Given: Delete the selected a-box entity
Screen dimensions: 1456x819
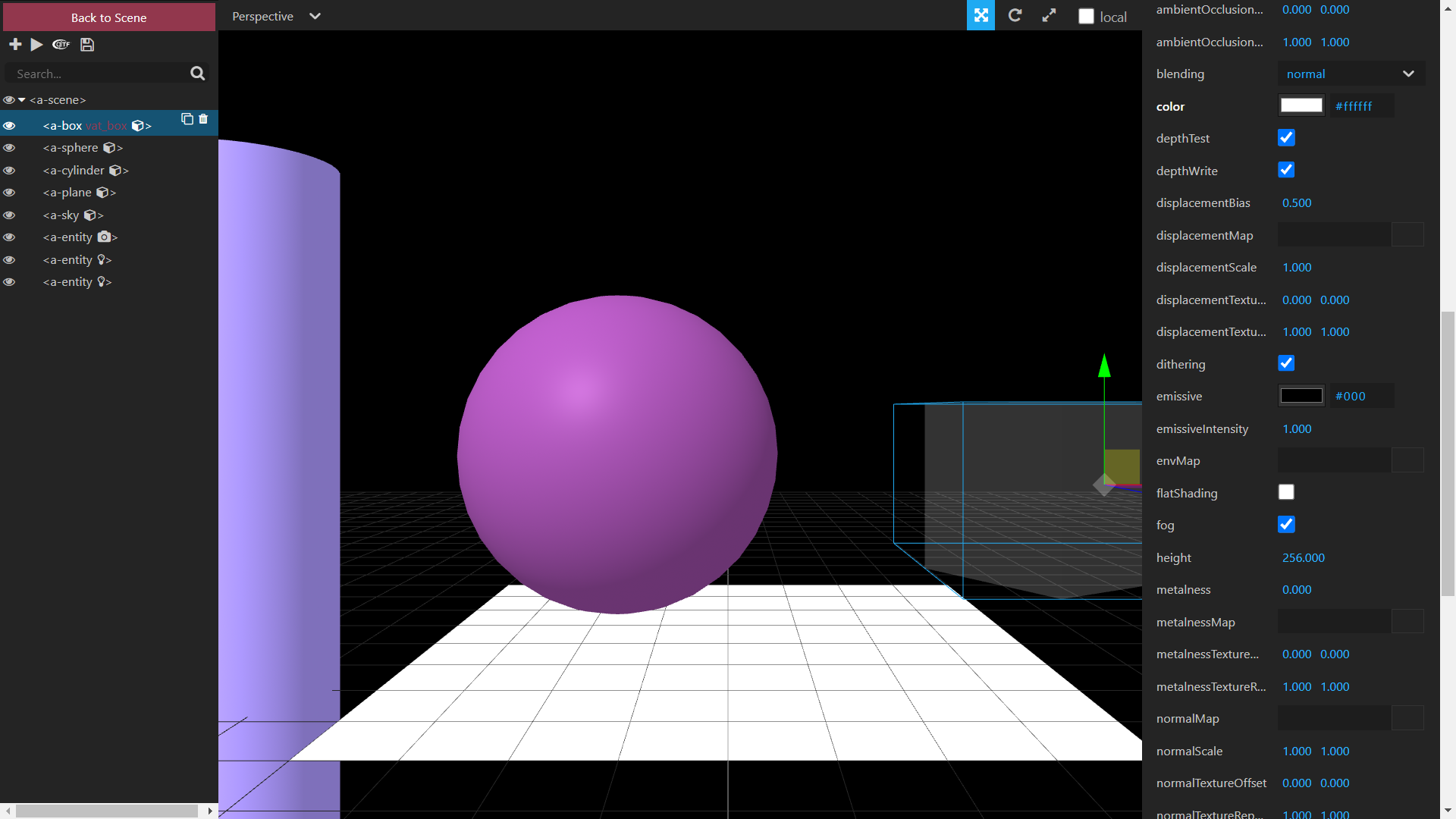Looking at the screenshot, I should click(203, 119).
